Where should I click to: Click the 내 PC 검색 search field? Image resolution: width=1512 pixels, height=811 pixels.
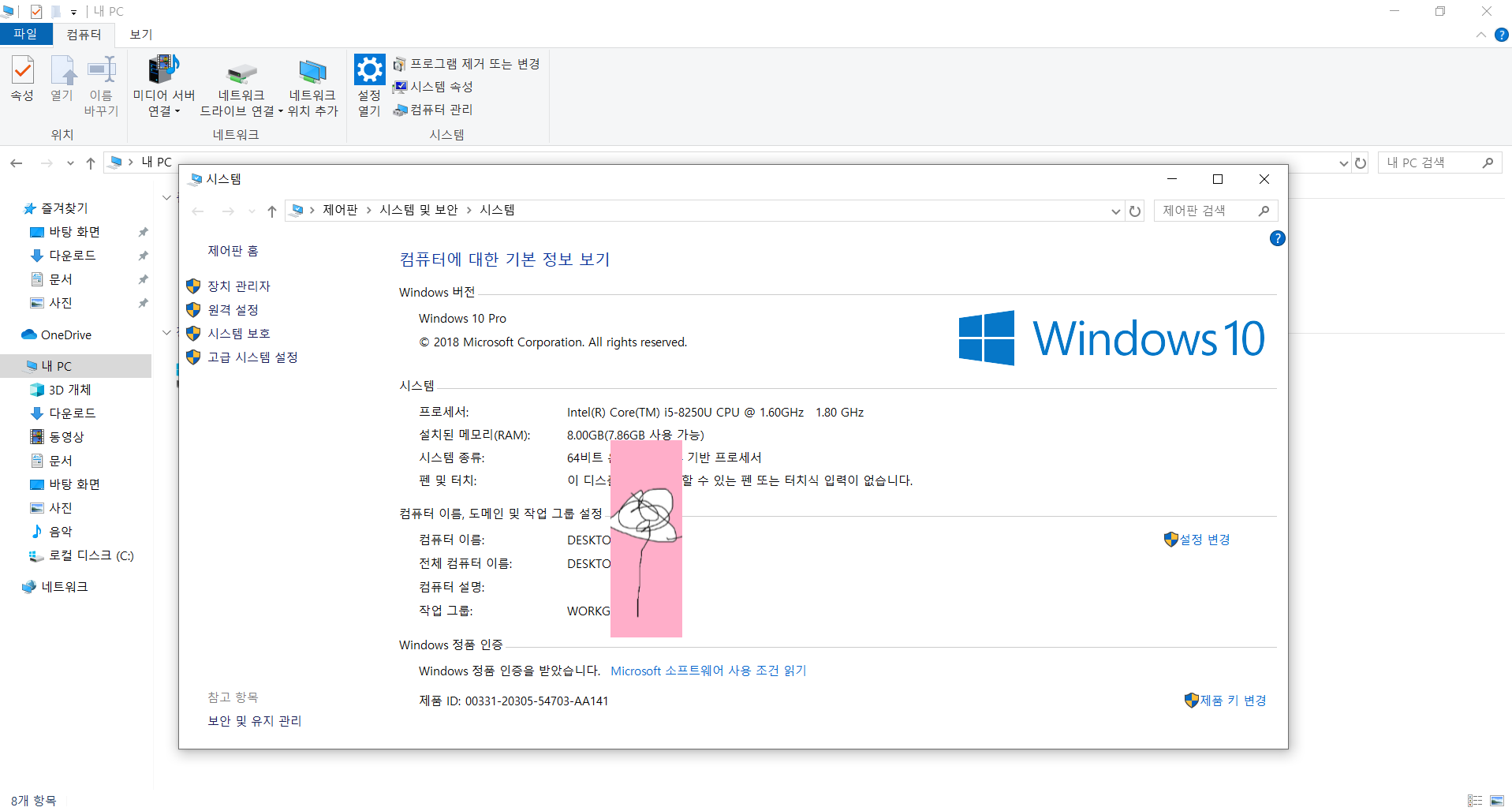click(x=1440, y=163)
